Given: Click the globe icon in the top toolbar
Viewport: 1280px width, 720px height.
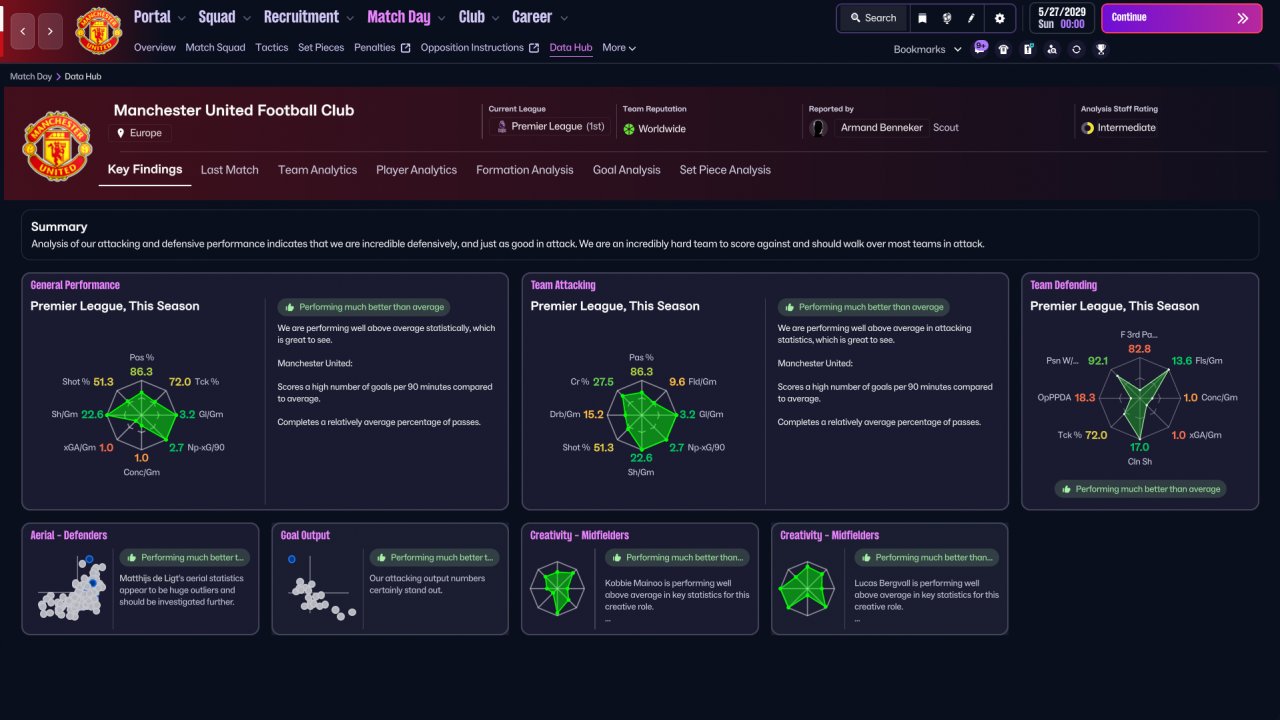Looking at the screenshot, I should click(947, 18).
